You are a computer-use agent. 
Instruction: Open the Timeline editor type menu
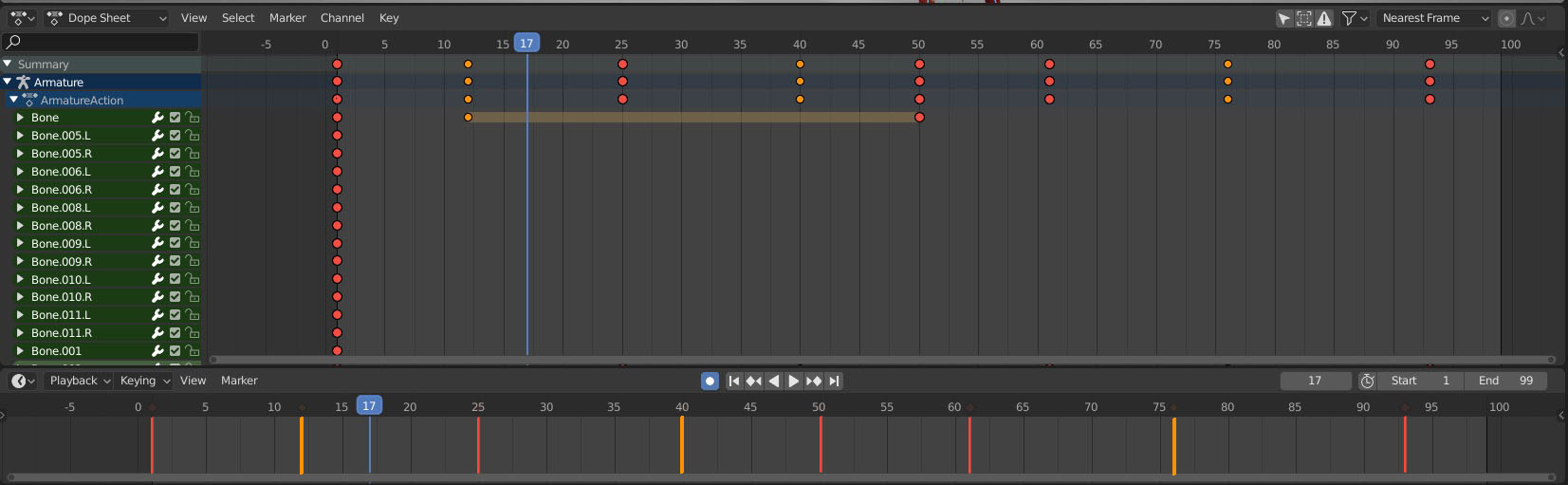[23, 381]
